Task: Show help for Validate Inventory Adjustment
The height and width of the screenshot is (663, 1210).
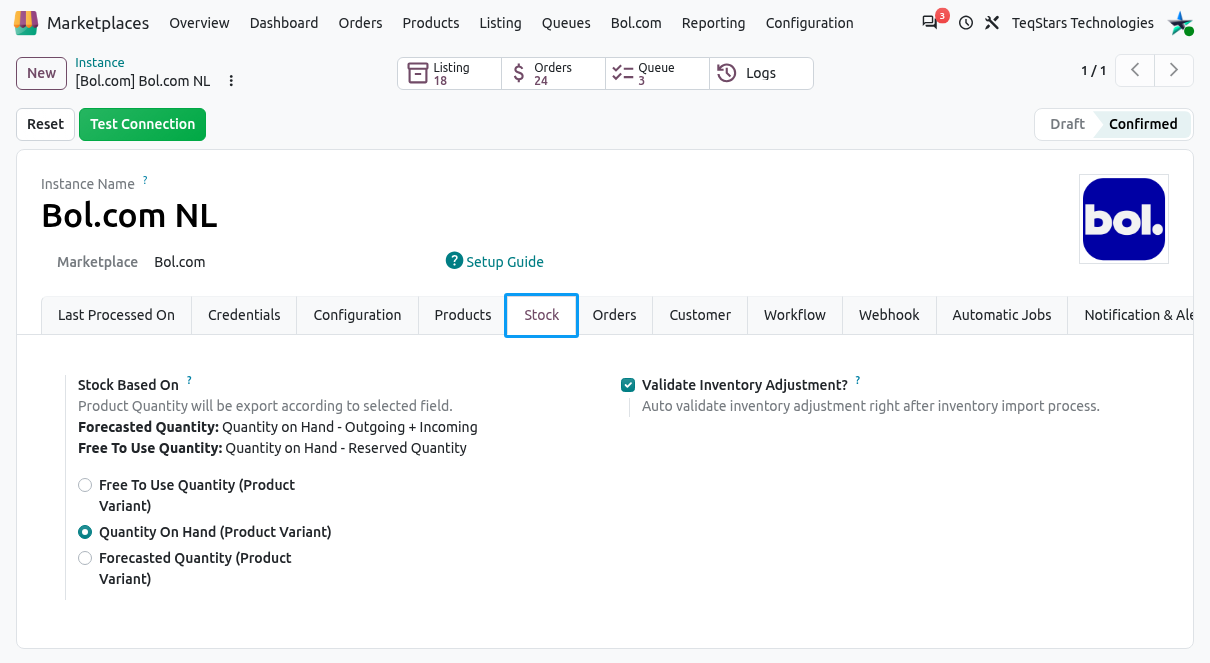Action: point(857,380)
